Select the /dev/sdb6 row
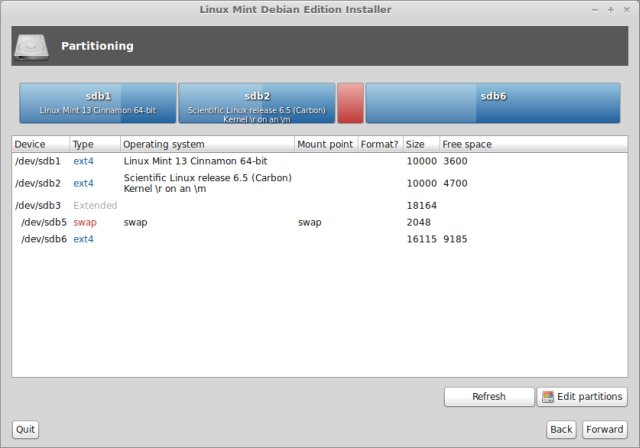 320,239
